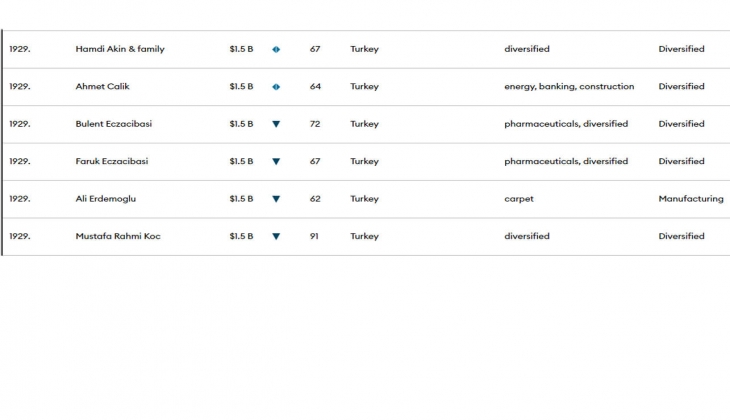
Task: Click the decline arrow for Mustafa Rahmi Koc
Action: (276, 237)
